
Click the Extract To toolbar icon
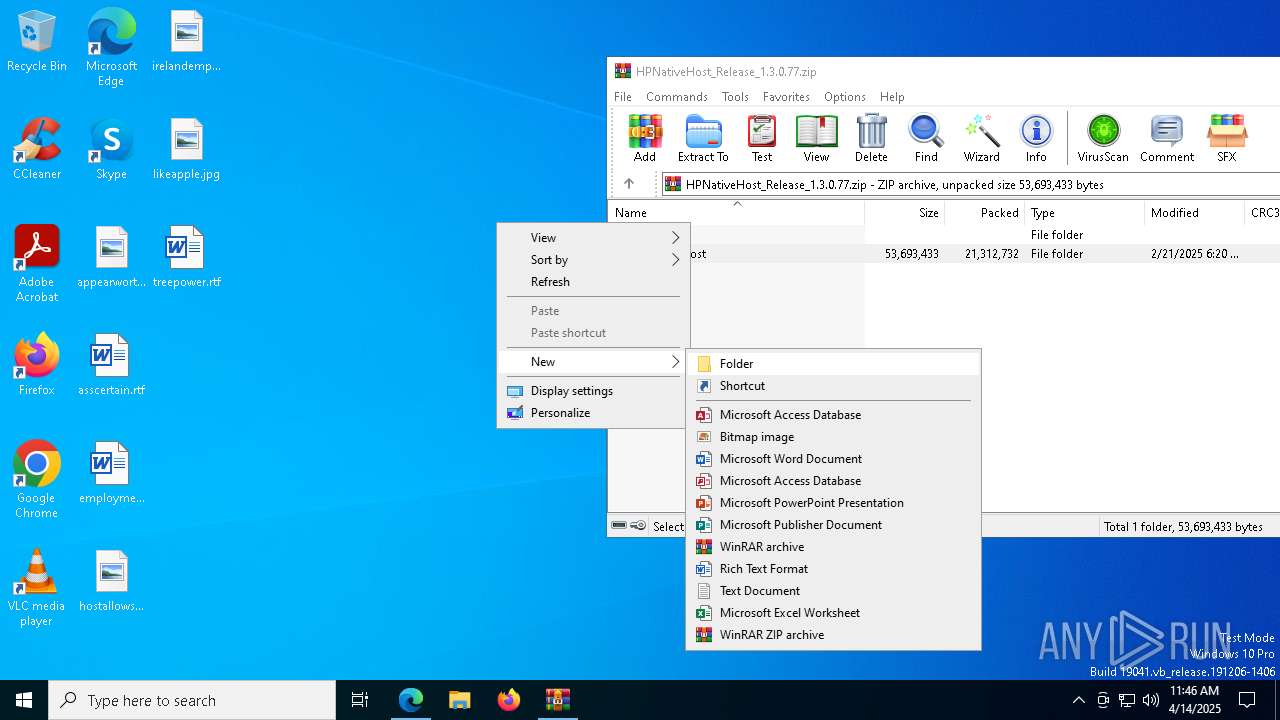coord(703,138)
